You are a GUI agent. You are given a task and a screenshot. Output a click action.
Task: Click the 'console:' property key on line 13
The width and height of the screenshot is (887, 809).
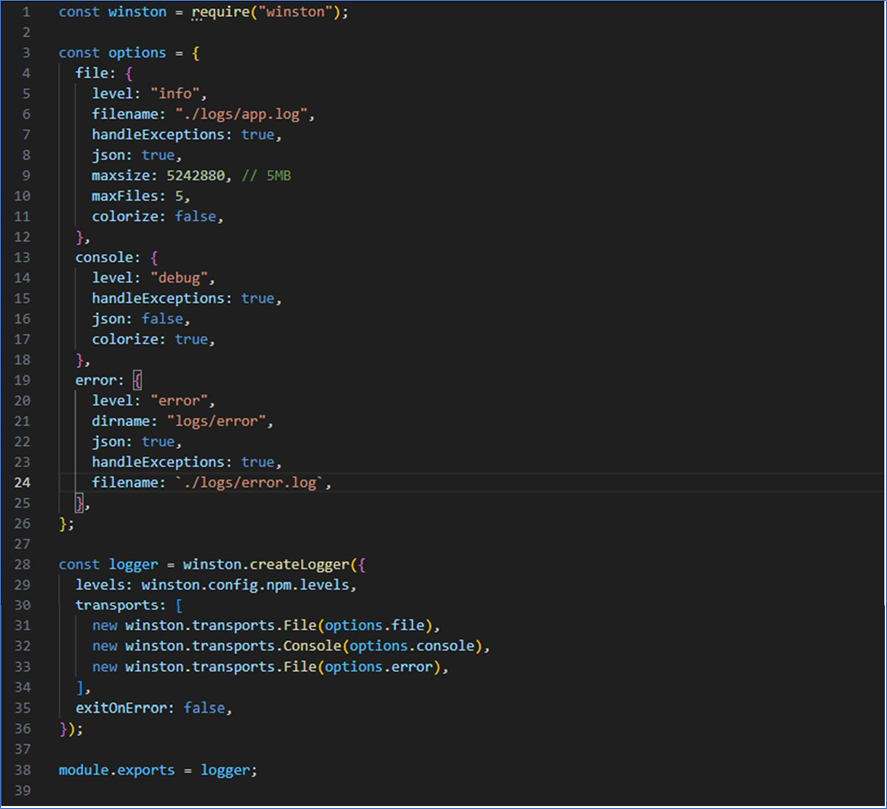108,258
